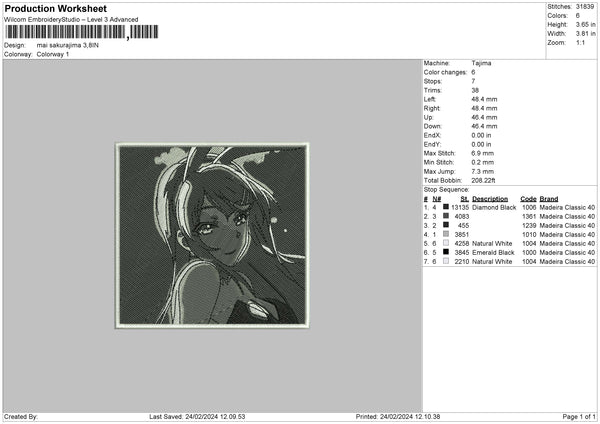Click the Machine value Tajima
The image size is (600, 424).
tap(481, 63)
